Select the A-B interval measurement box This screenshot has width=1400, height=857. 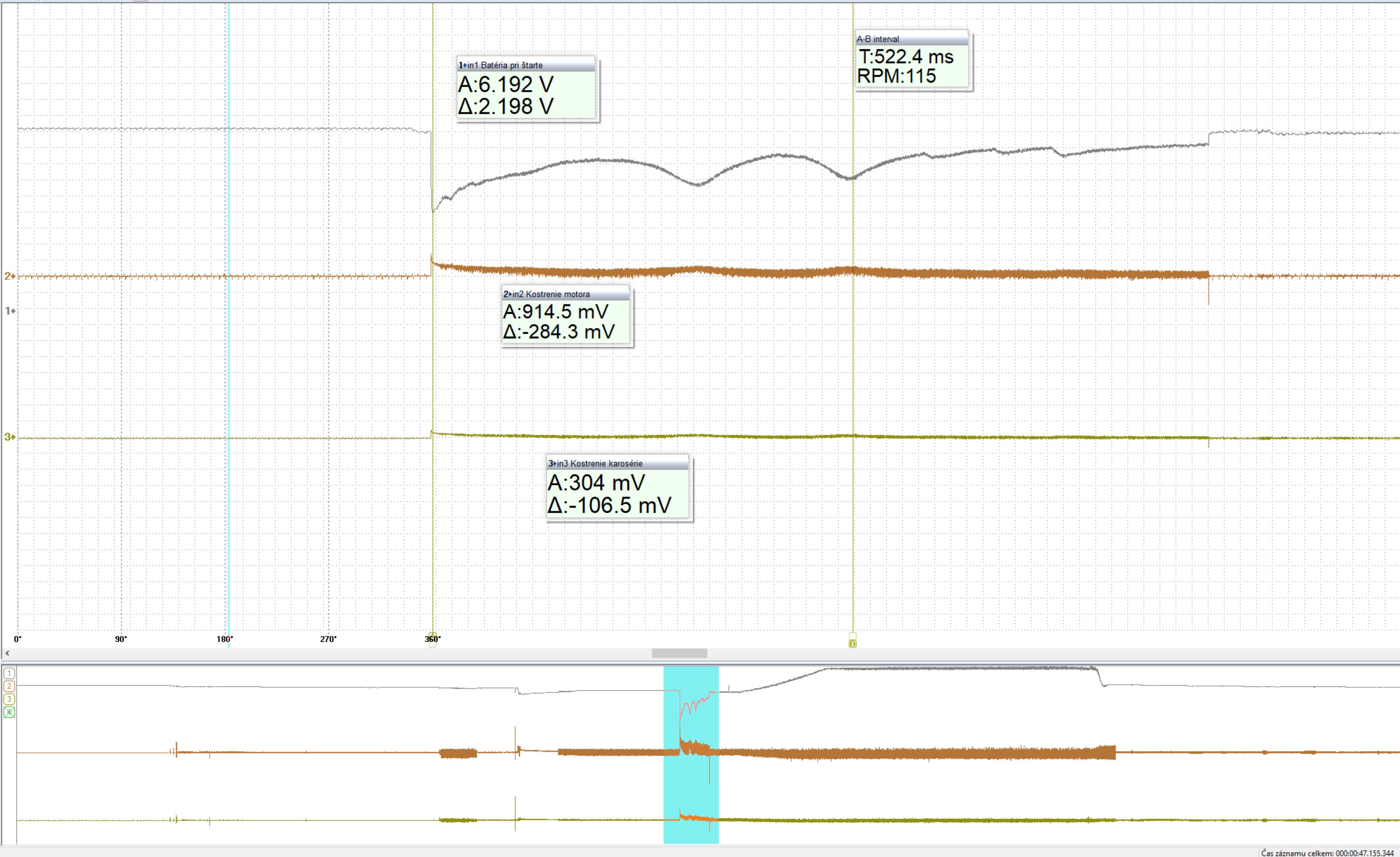pos(911,39)
